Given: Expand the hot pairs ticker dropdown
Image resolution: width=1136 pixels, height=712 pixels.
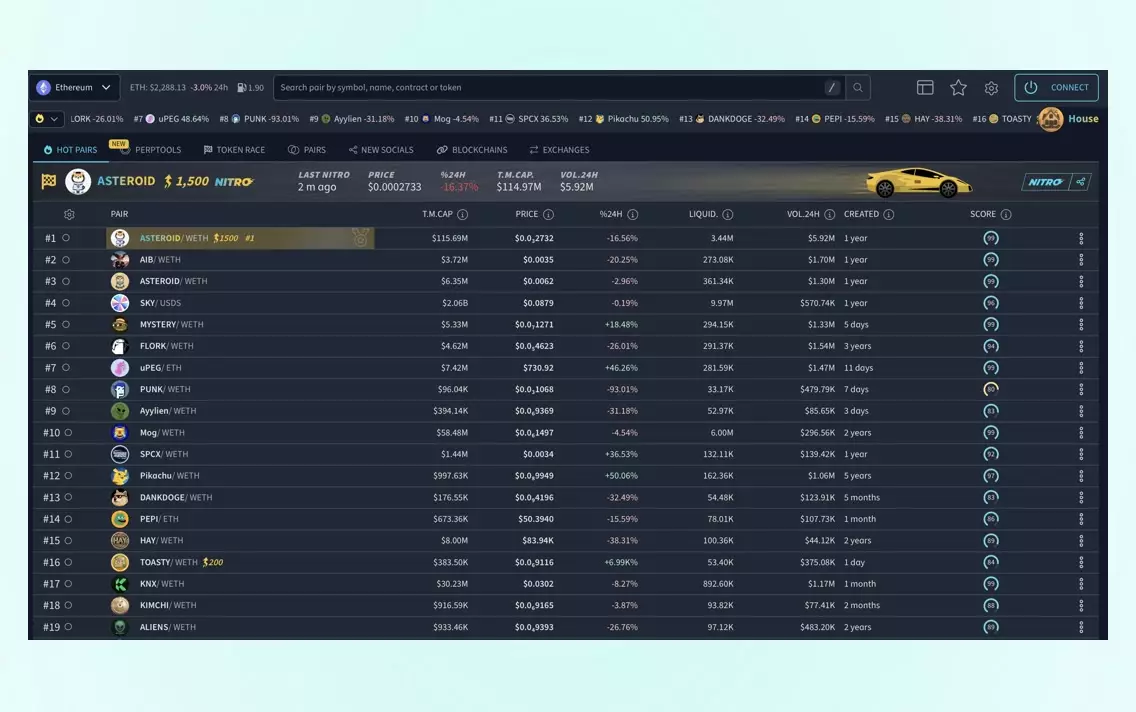Looking at the screenshot, I should click(46, 119).
